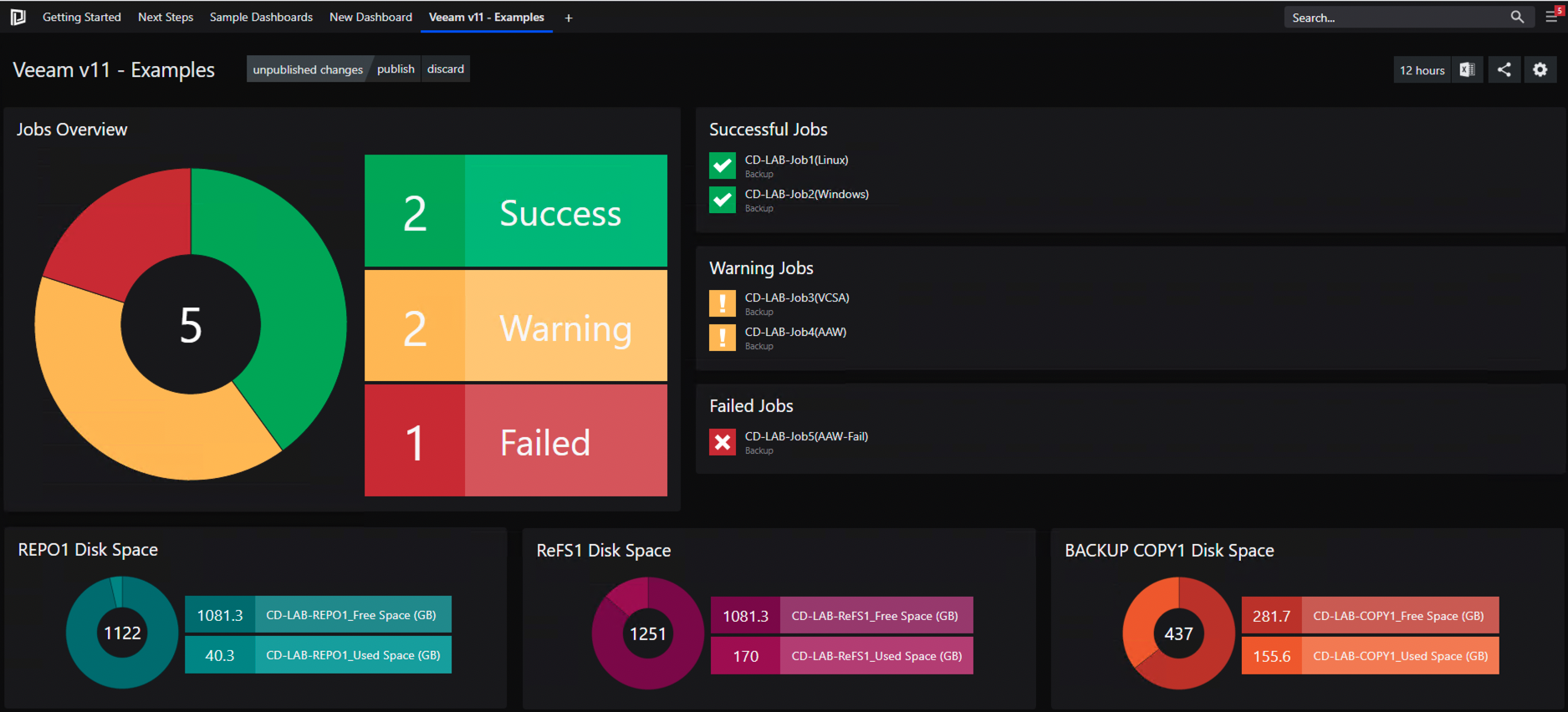Click the Failed Jobs tile title
The image size is (1568, 712).
click(751, 406)
